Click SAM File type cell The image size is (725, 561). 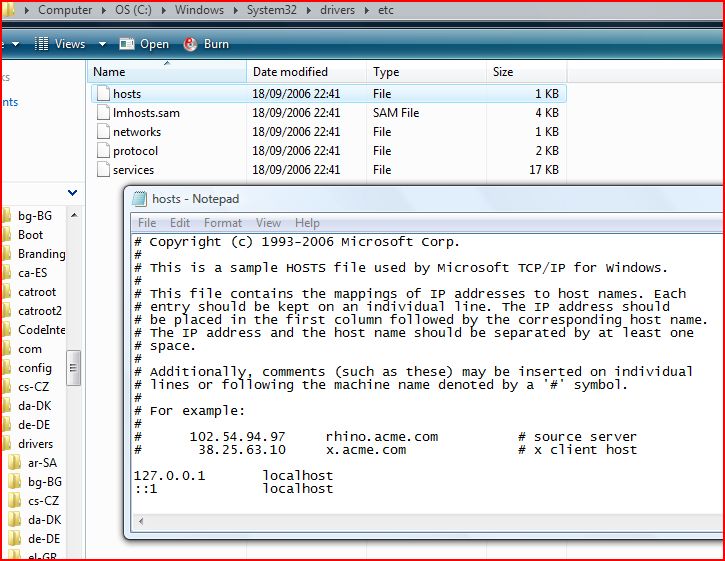coord(396,113)
